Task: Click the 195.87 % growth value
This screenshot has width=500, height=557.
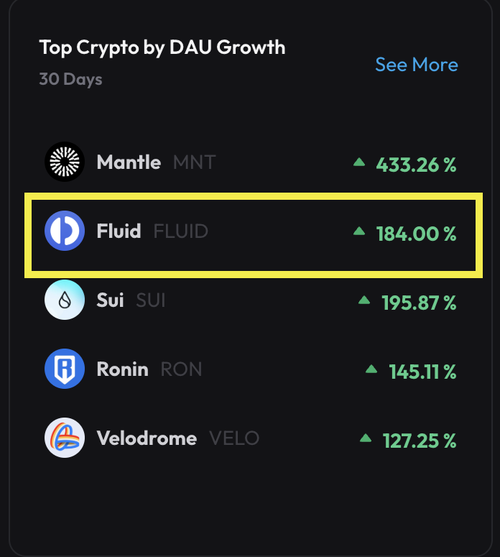Action: tap(419, 303)
